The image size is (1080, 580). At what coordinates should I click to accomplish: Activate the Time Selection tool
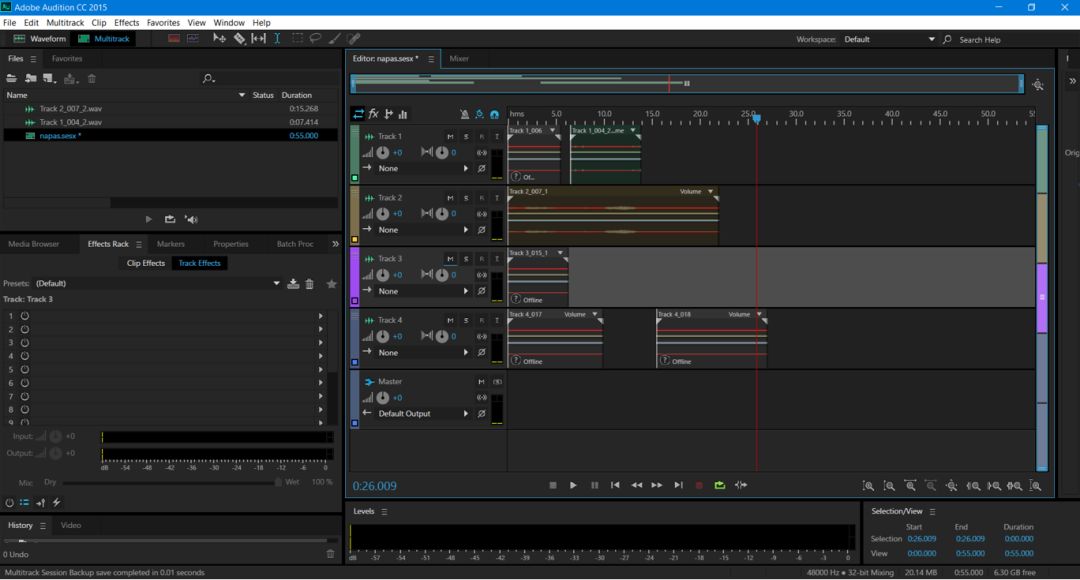click(277, 39)
